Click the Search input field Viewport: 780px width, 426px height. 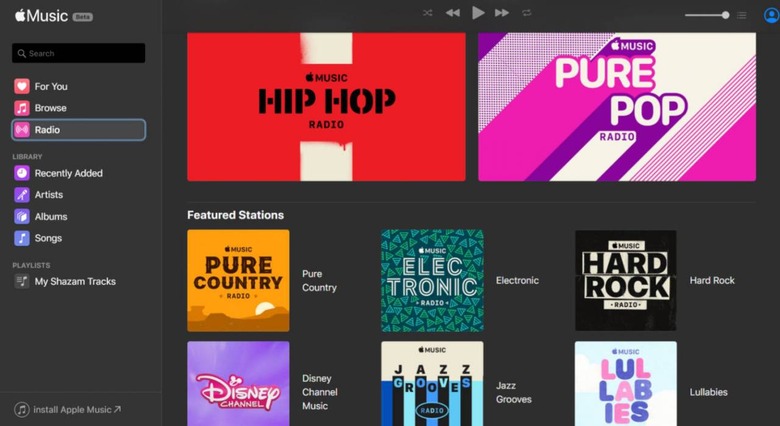click(79, 53)
